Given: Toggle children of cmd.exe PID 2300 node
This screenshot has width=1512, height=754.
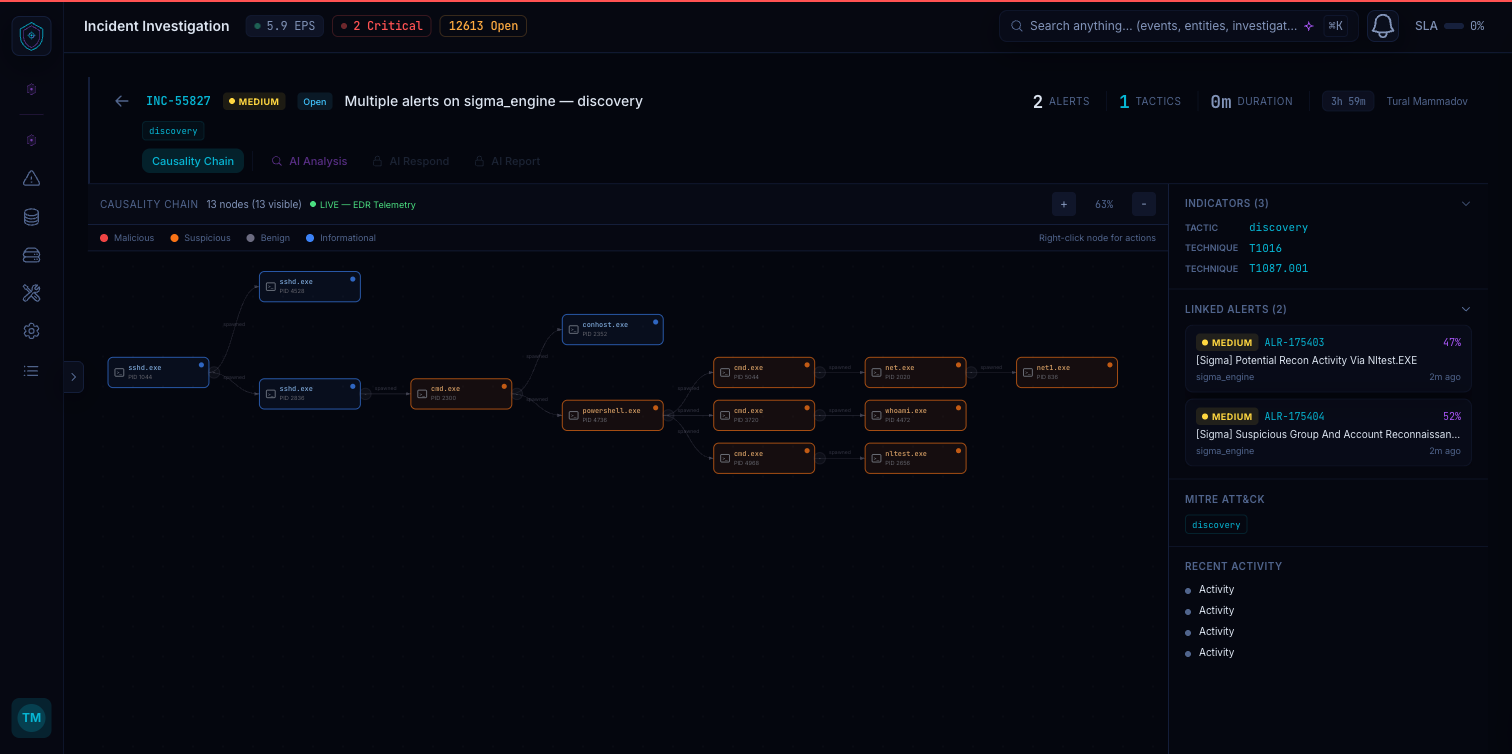Looking at the screenshot, I should click(517, 394).
